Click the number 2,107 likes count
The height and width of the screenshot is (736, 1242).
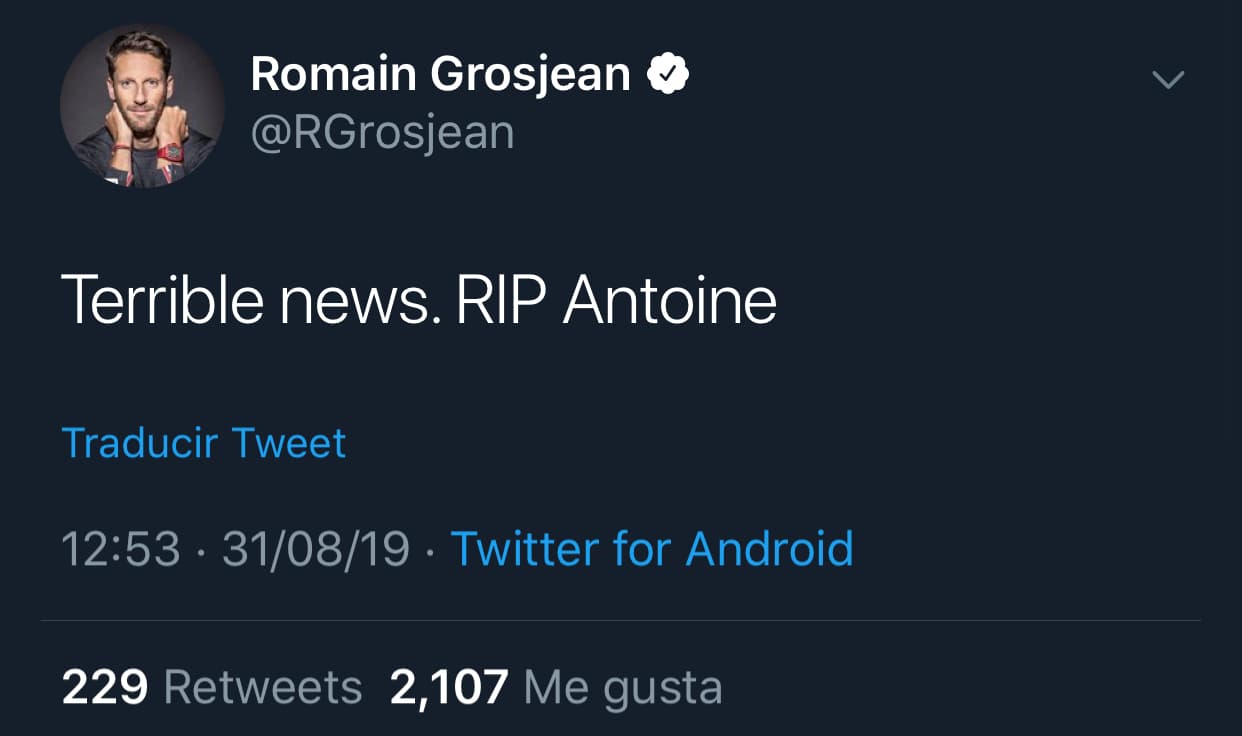click(449, 688)
